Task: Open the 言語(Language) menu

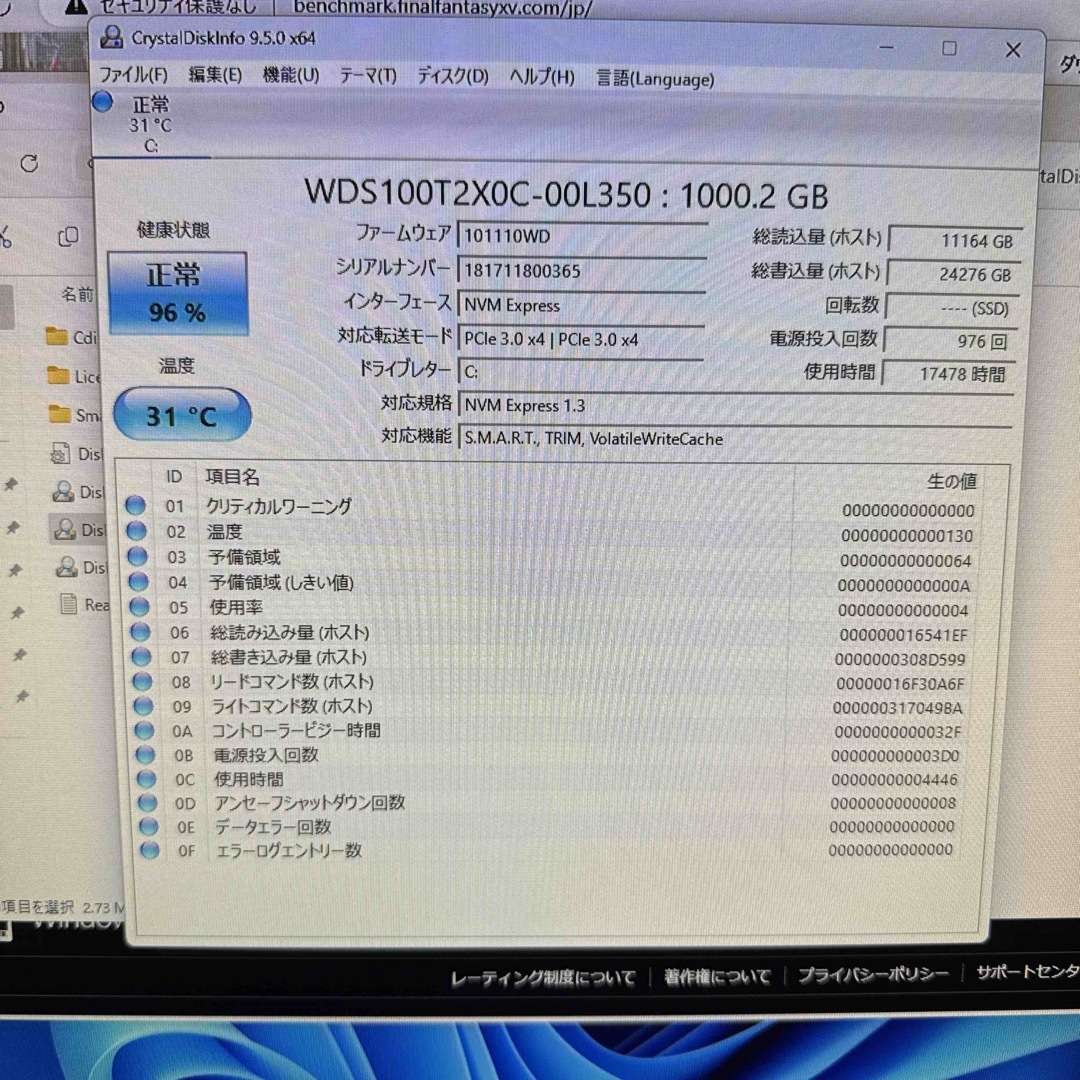Action: coord(654,79)
